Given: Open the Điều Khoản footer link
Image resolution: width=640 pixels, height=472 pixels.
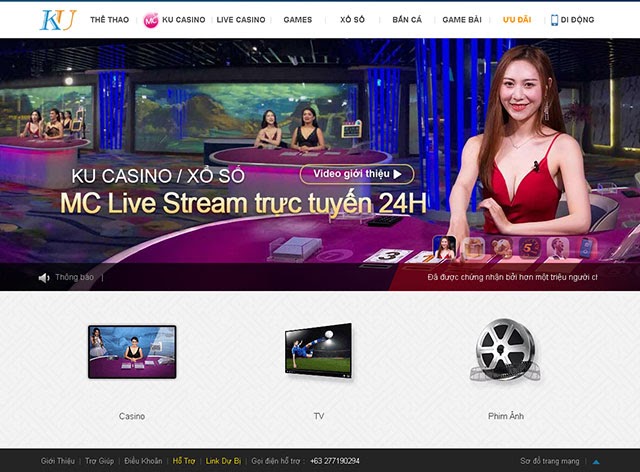Looking at the screenshot, I should tap(143, 461).
